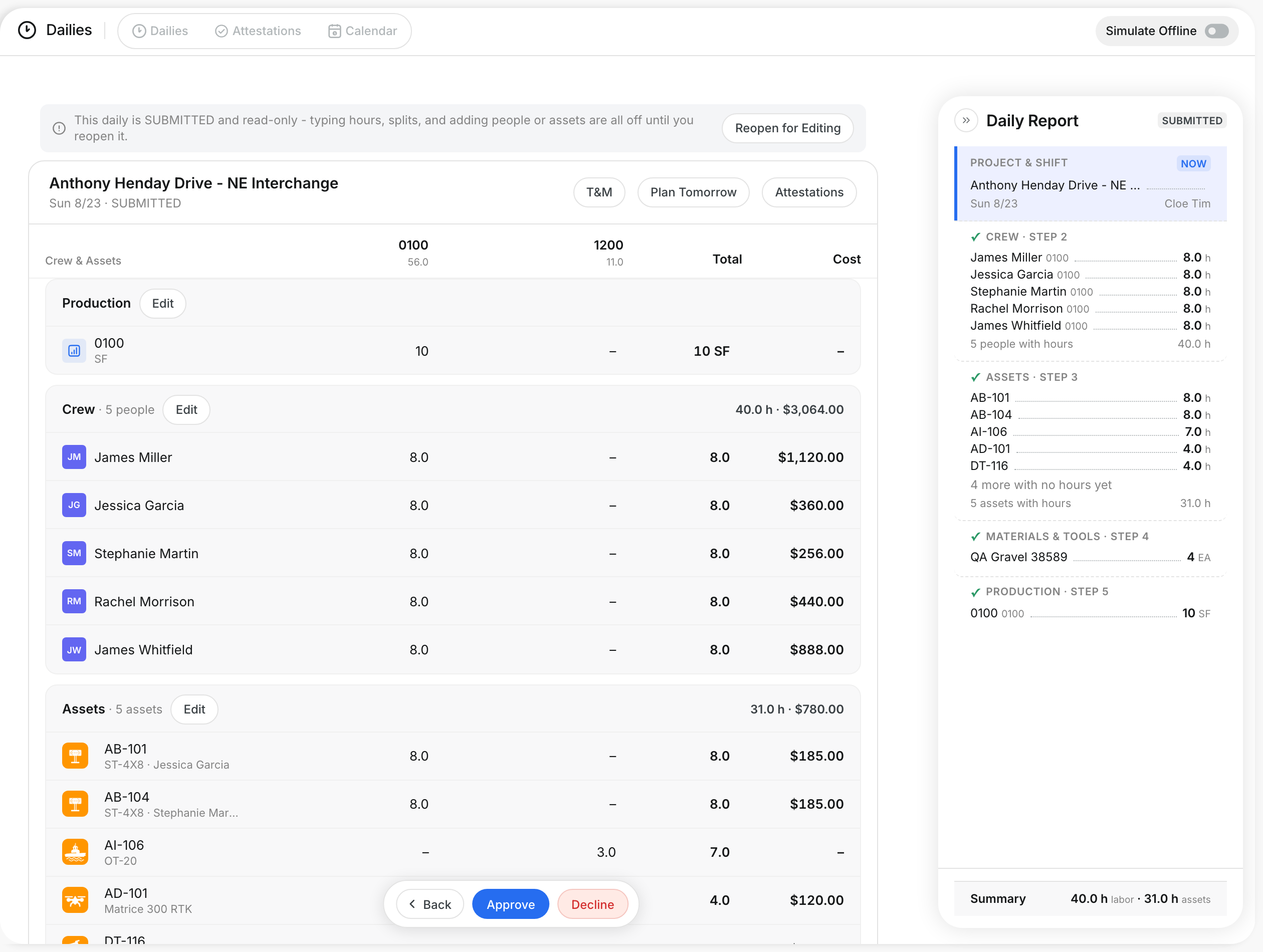This screenshot has width=1263, height=952.
Task: Click Stephanie Martin's SM avatar
Action: [x=74, y=553]
